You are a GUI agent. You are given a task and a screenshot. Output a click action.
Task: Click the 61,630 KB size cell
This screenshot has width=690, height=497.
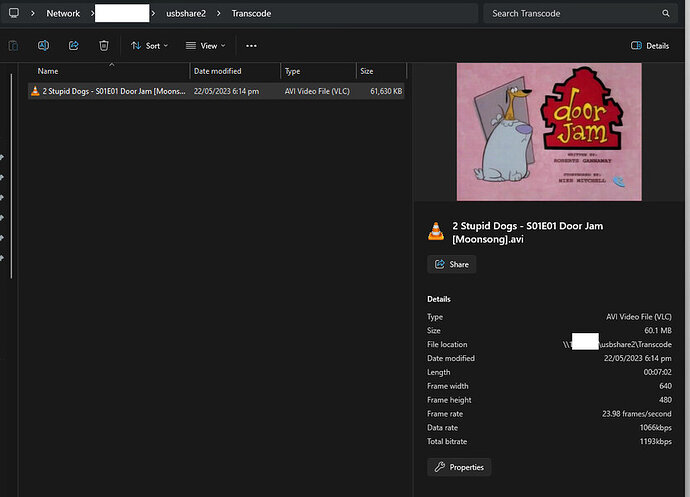click(x=386, y=91)
